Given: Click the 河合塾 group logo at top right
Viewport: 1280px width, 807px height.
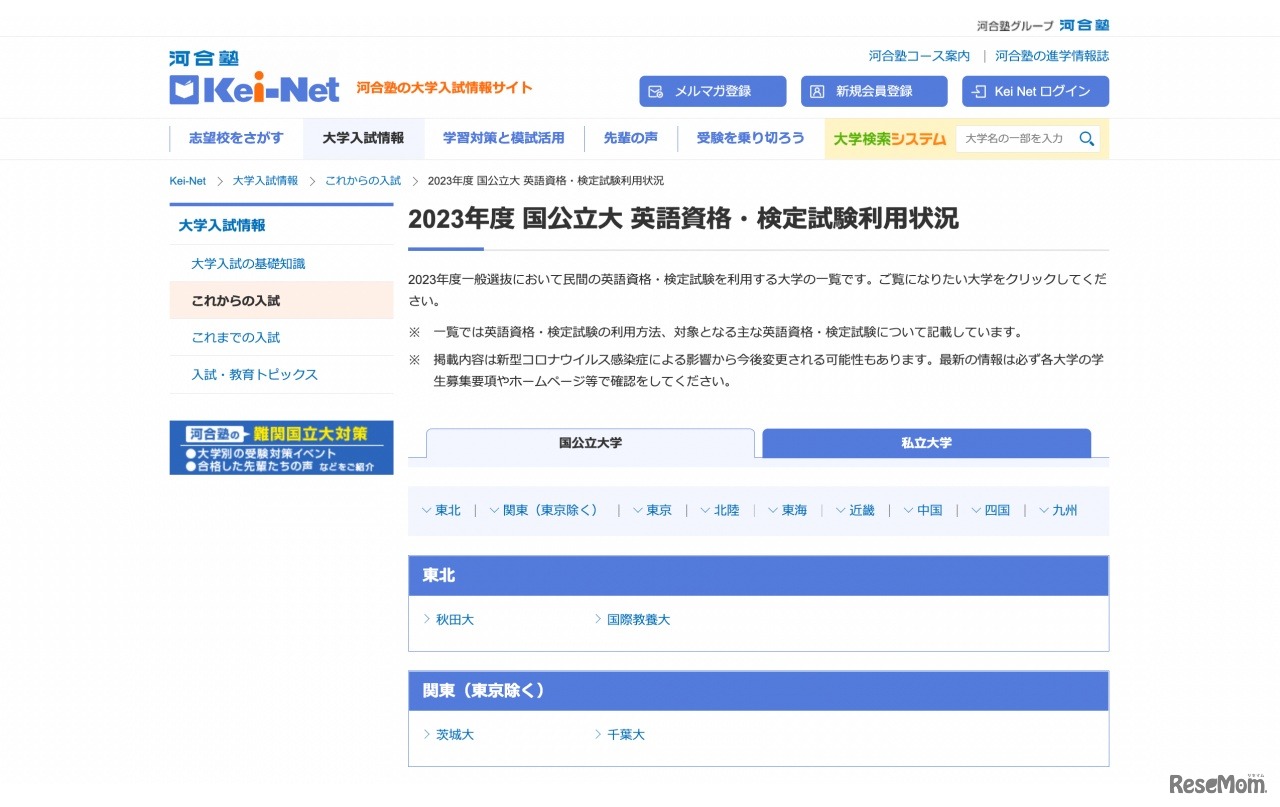Looking at the screenshot, I should pos(1084,25).
